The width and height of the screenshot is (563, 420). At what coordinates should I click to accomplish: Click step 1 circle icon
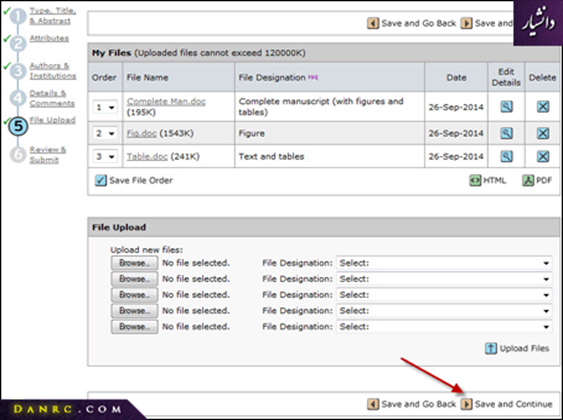(18, 17)
